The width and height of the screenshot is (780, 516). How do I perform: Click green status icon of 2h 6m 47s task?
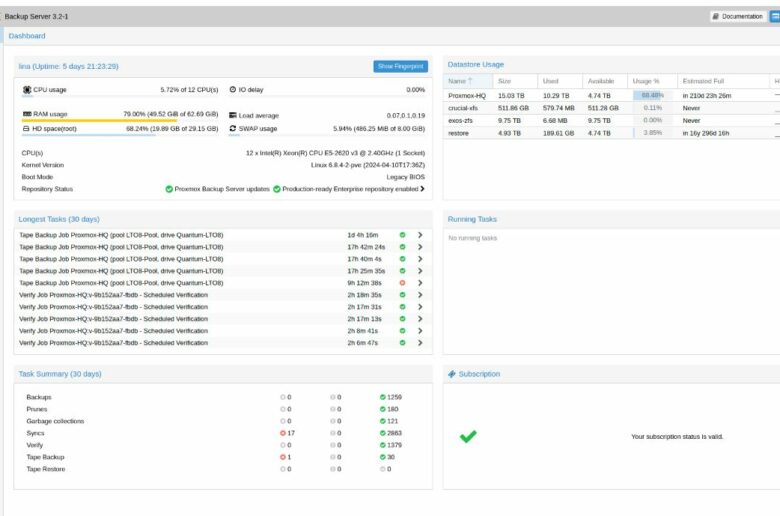(402, 343)
